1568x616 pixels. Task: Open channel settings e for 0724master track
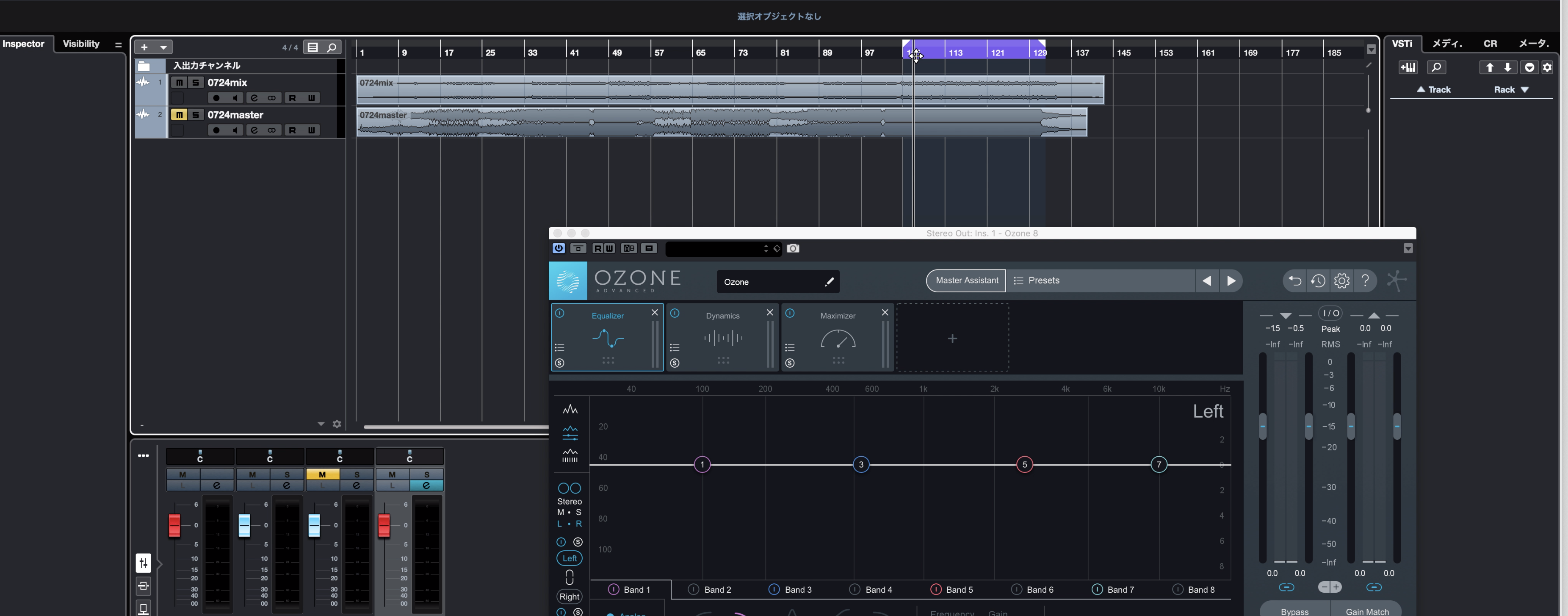tap(254, 130)
